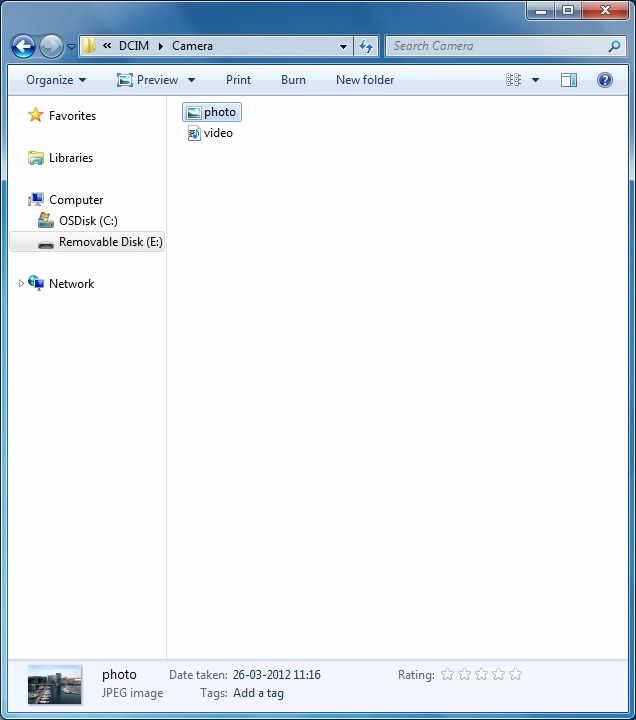Select the video file icon
The height and width of the screenshot is (720, 636).
(194, 133)
